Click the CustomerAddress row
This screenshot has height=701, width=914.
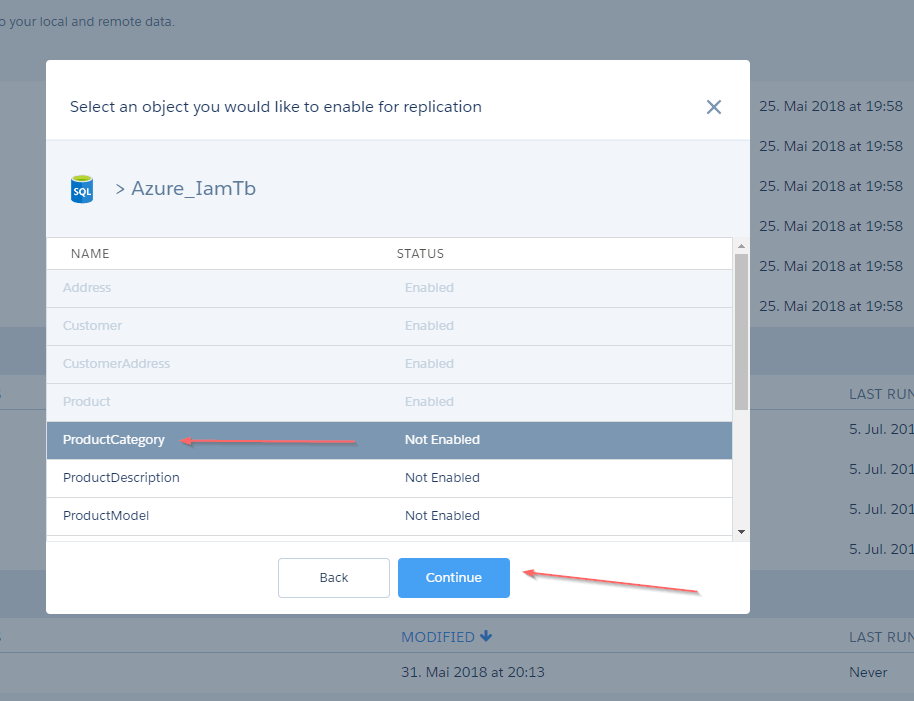pyautogui.click(x=389, y=364)
